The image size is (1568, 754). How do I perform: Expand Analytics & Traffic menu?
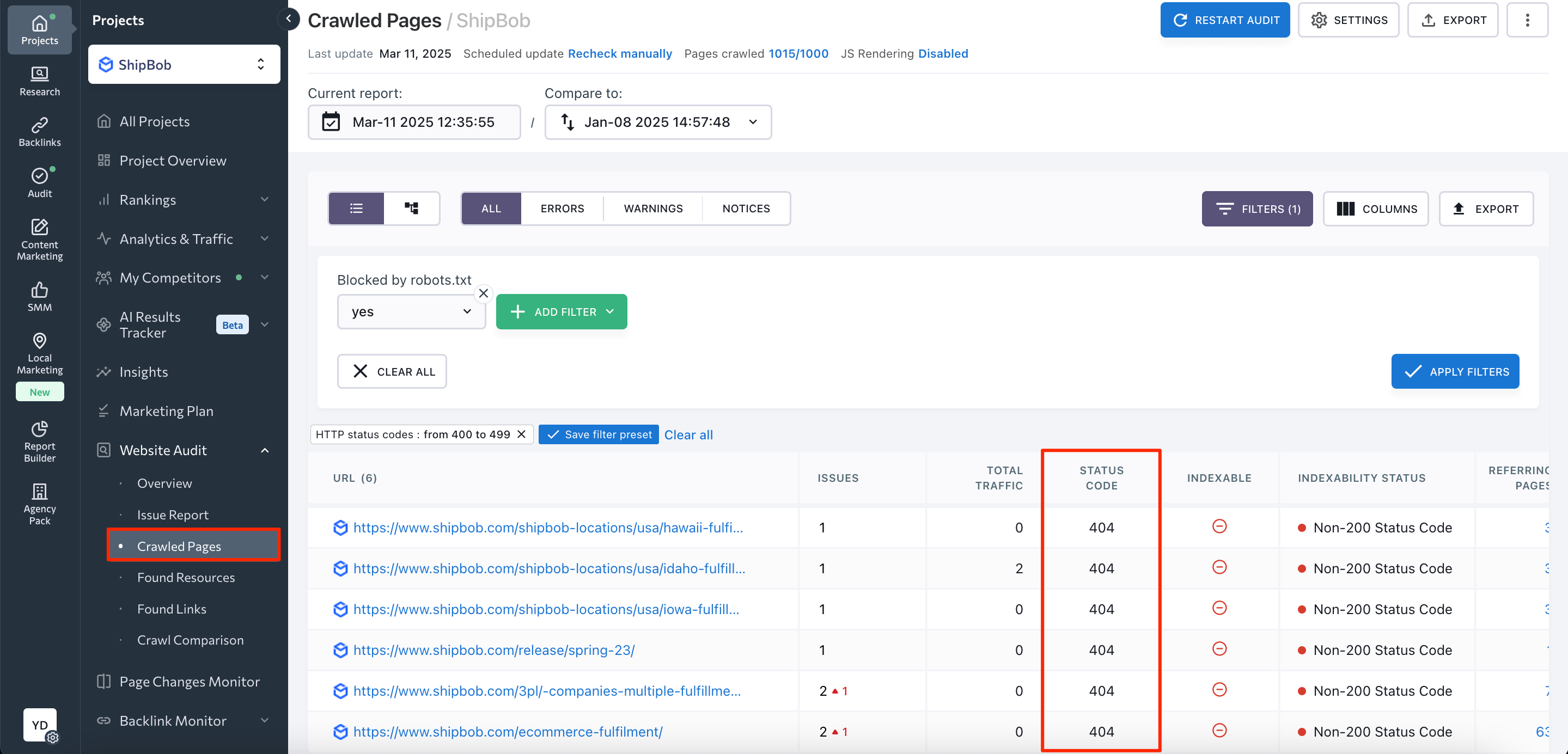pos(264,238)
